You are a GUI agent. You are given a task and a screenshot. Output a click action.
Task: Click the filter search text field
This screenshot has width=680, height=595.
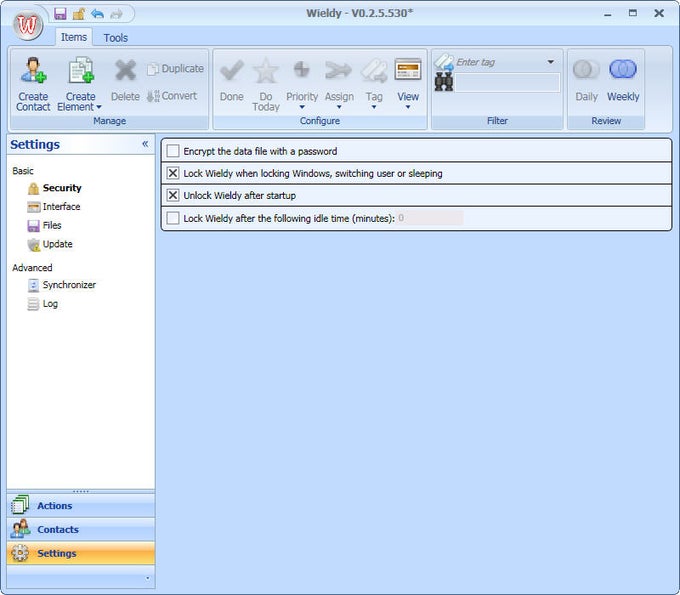coord(507,82)
